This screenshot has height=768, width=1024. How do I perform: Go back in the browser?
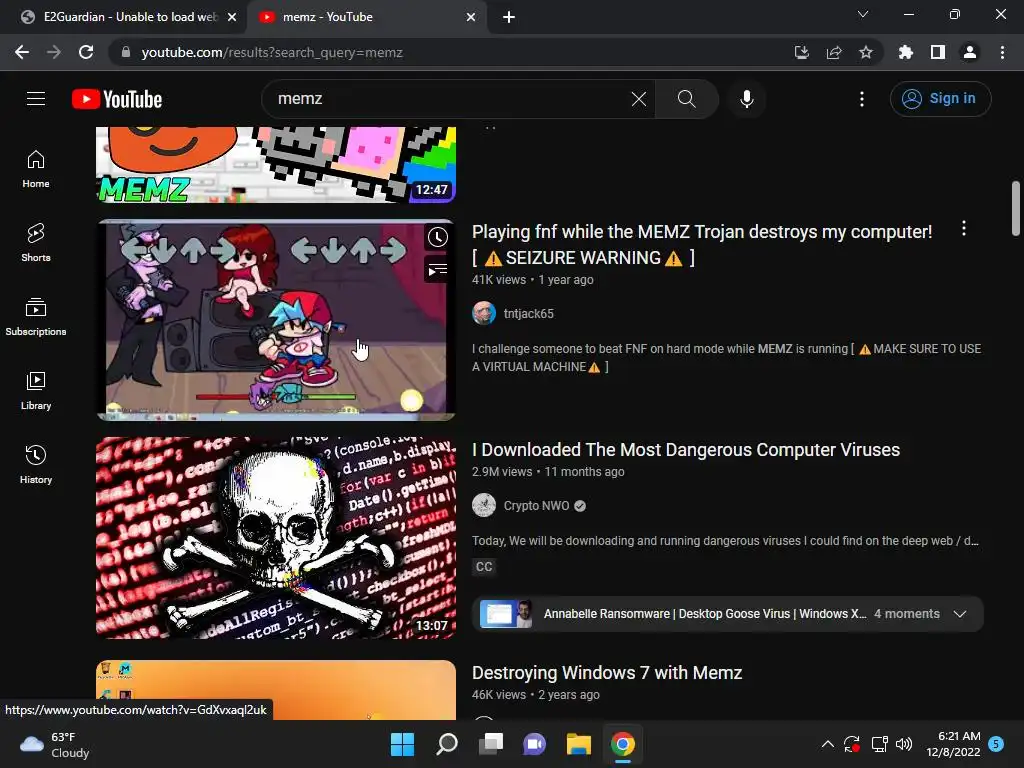(22, 52)
